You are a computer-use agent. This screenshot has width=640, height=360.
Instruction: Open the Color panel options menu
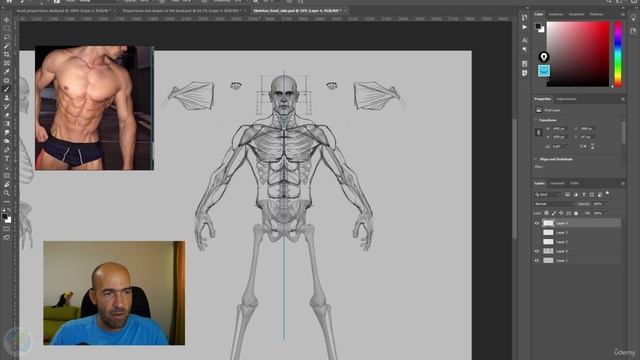622,14
